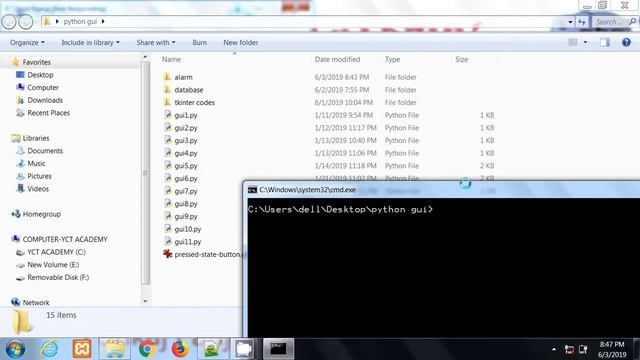Open the Documents library
The height and width of the screenshot is (360, 640).
coord(40,151)
